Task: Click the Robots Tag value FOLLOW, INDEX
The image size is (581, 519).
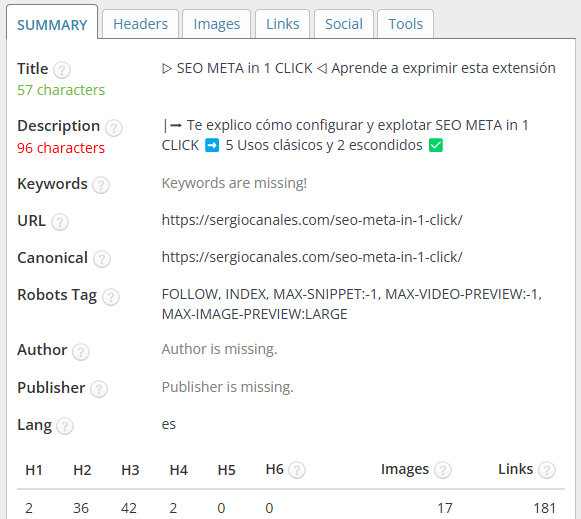Action: (352, 304)
